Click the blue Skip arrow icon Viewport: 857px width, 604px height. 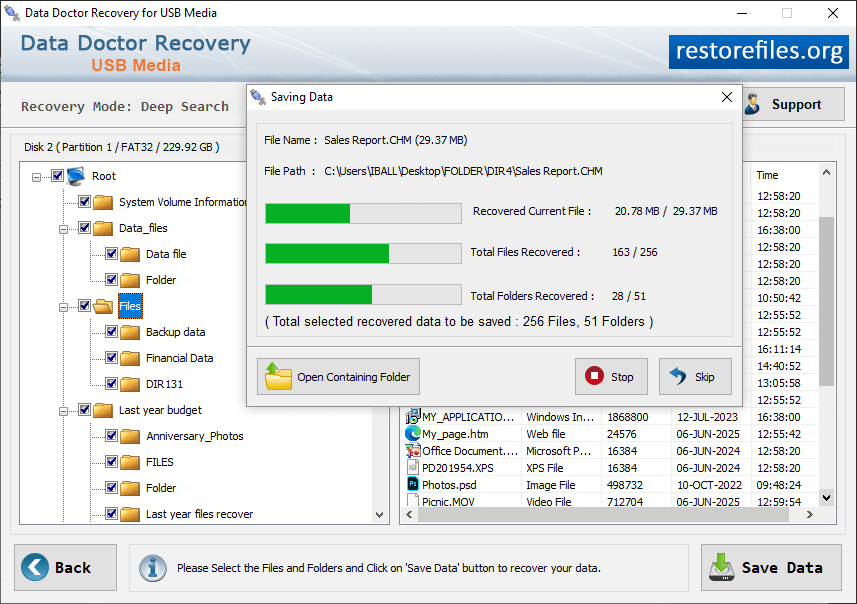click(678, 376)
